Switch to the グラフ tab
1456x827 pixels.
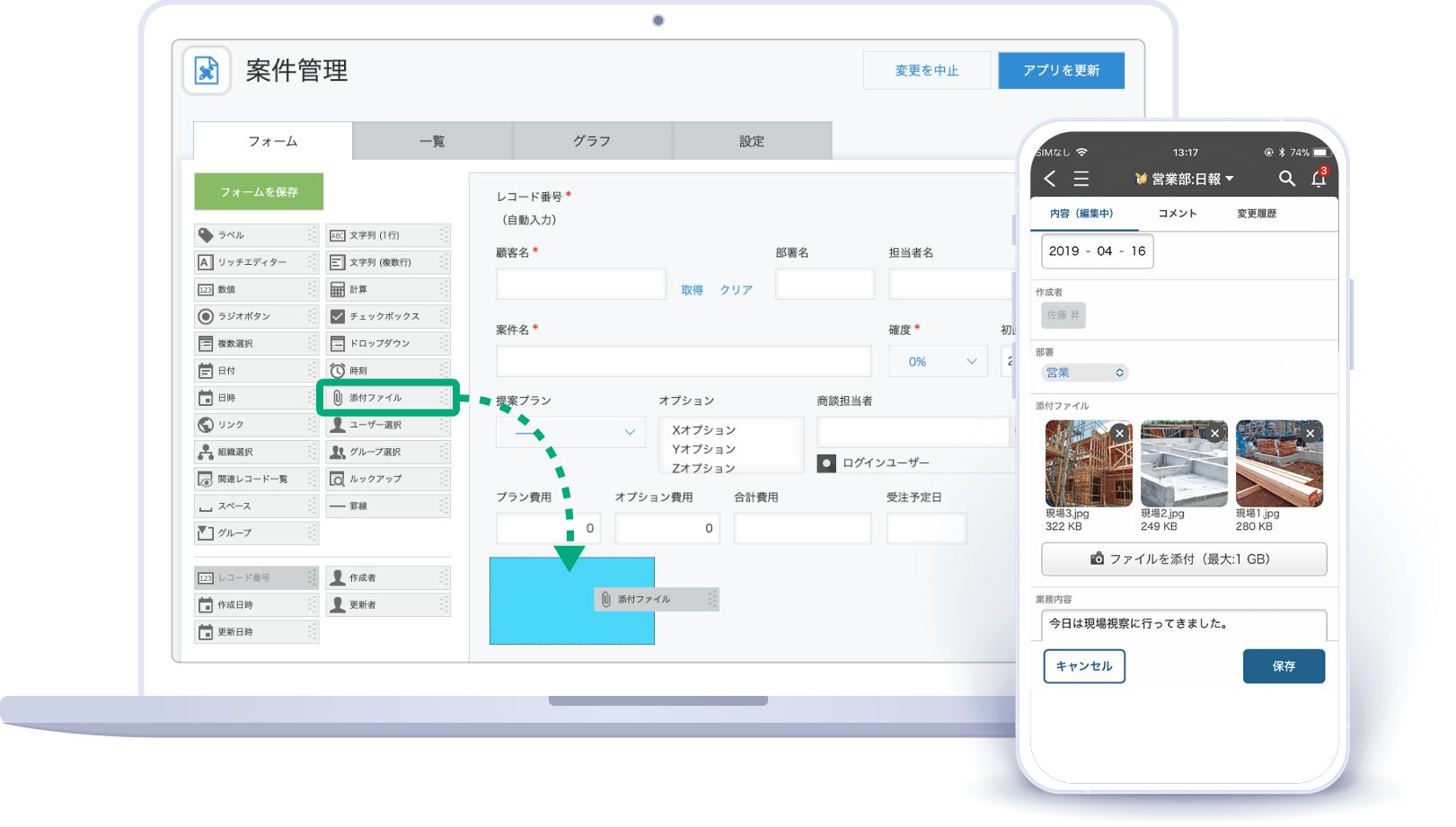(592, 141)
